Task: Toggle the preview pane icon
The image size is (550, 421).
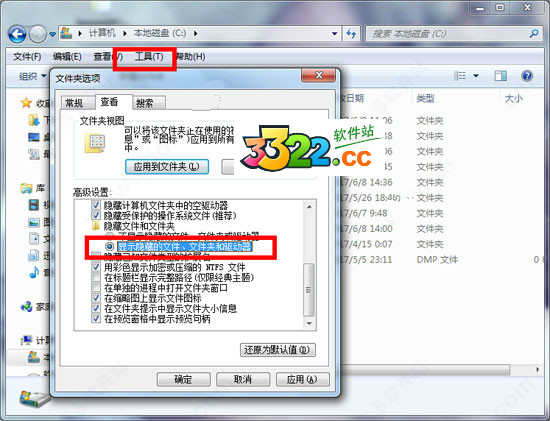Action: pos(501,76)
